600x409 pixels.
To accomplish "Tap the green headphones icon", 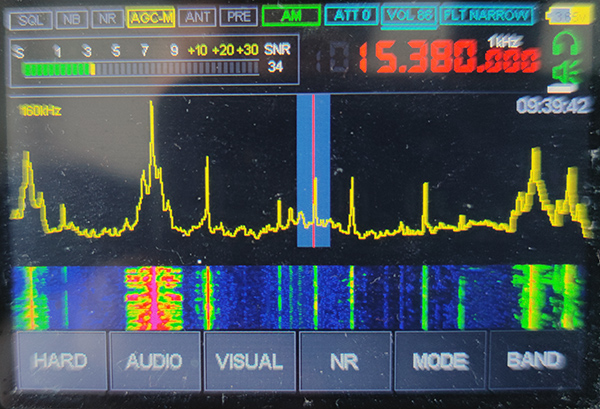I will click(566, 45).
